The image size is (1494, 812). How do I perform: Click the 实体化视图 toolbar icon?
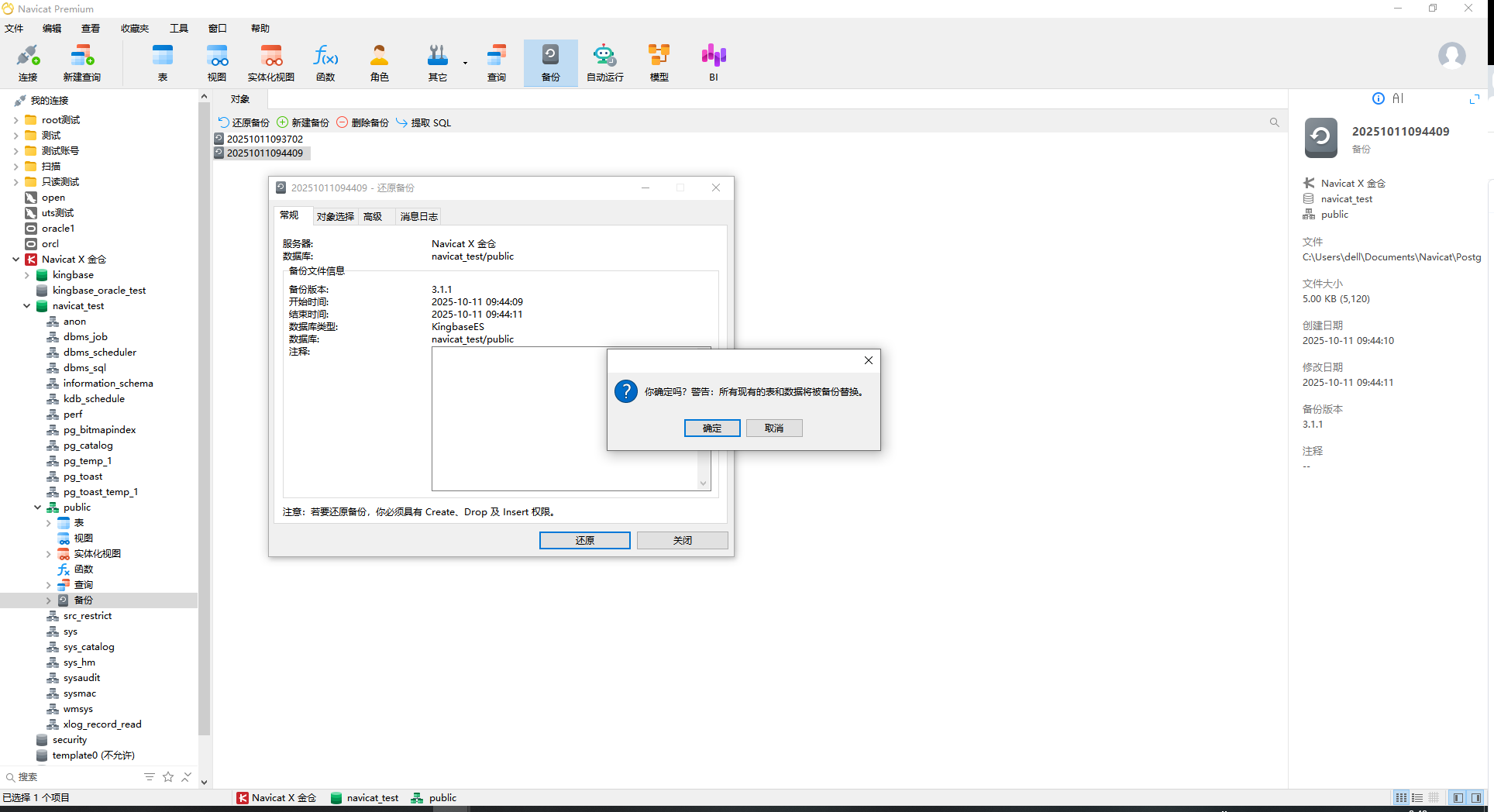coord(271,63)
